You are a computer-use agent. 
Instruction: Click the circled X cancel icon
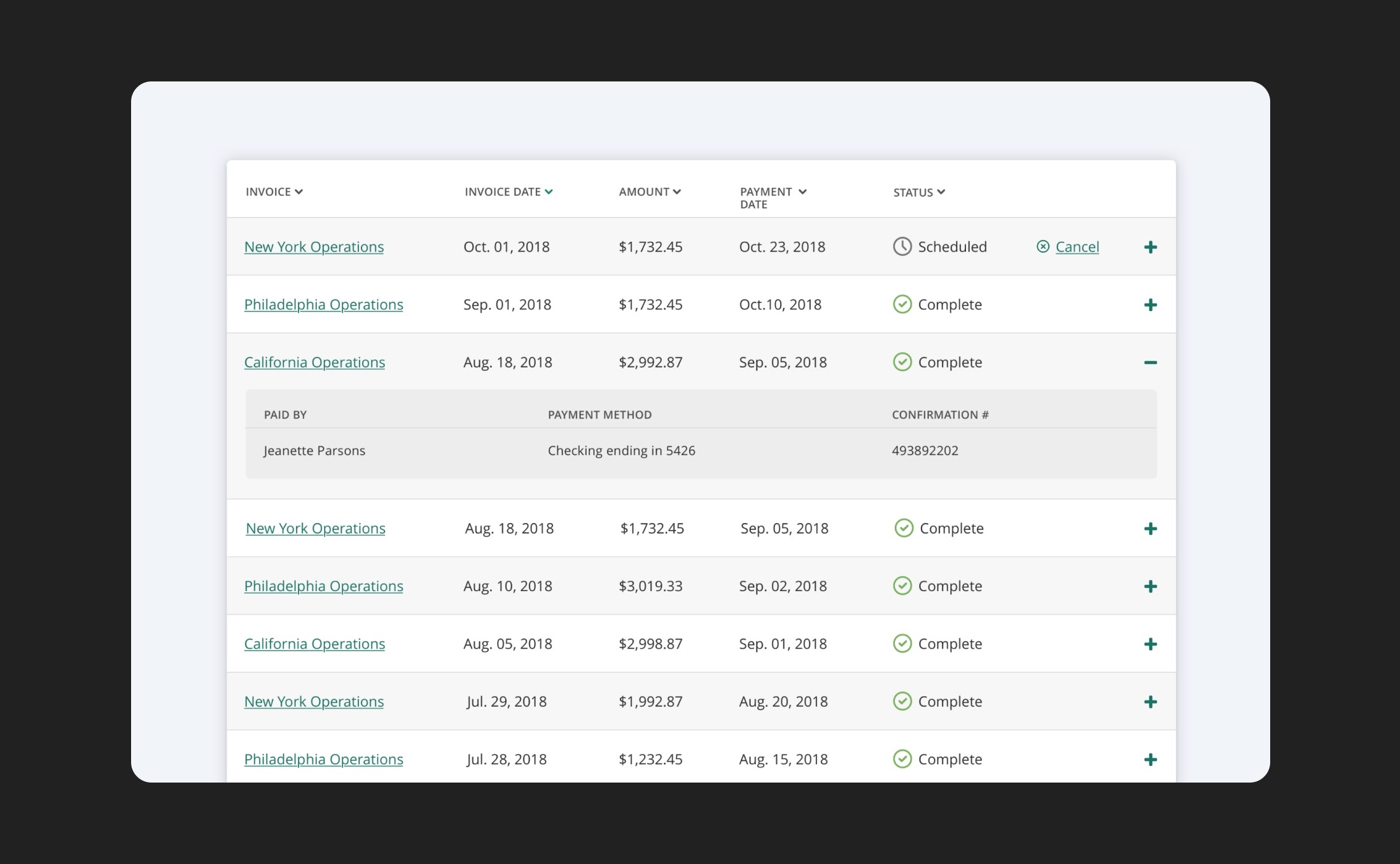(1042, 246)
